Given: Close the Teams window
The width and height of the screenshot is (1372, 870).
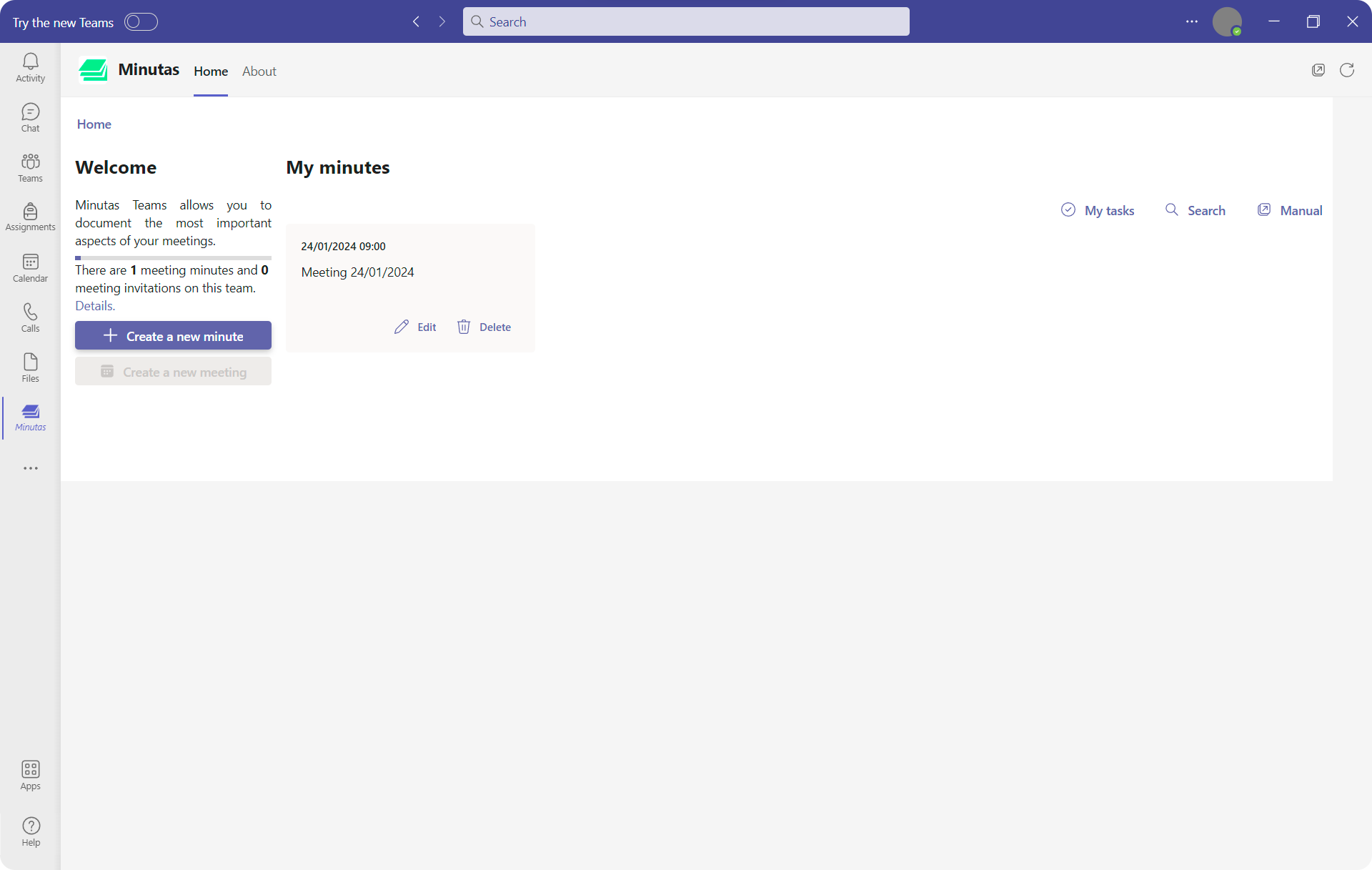Looking at the screenshot, I should tap(1353, 21).
